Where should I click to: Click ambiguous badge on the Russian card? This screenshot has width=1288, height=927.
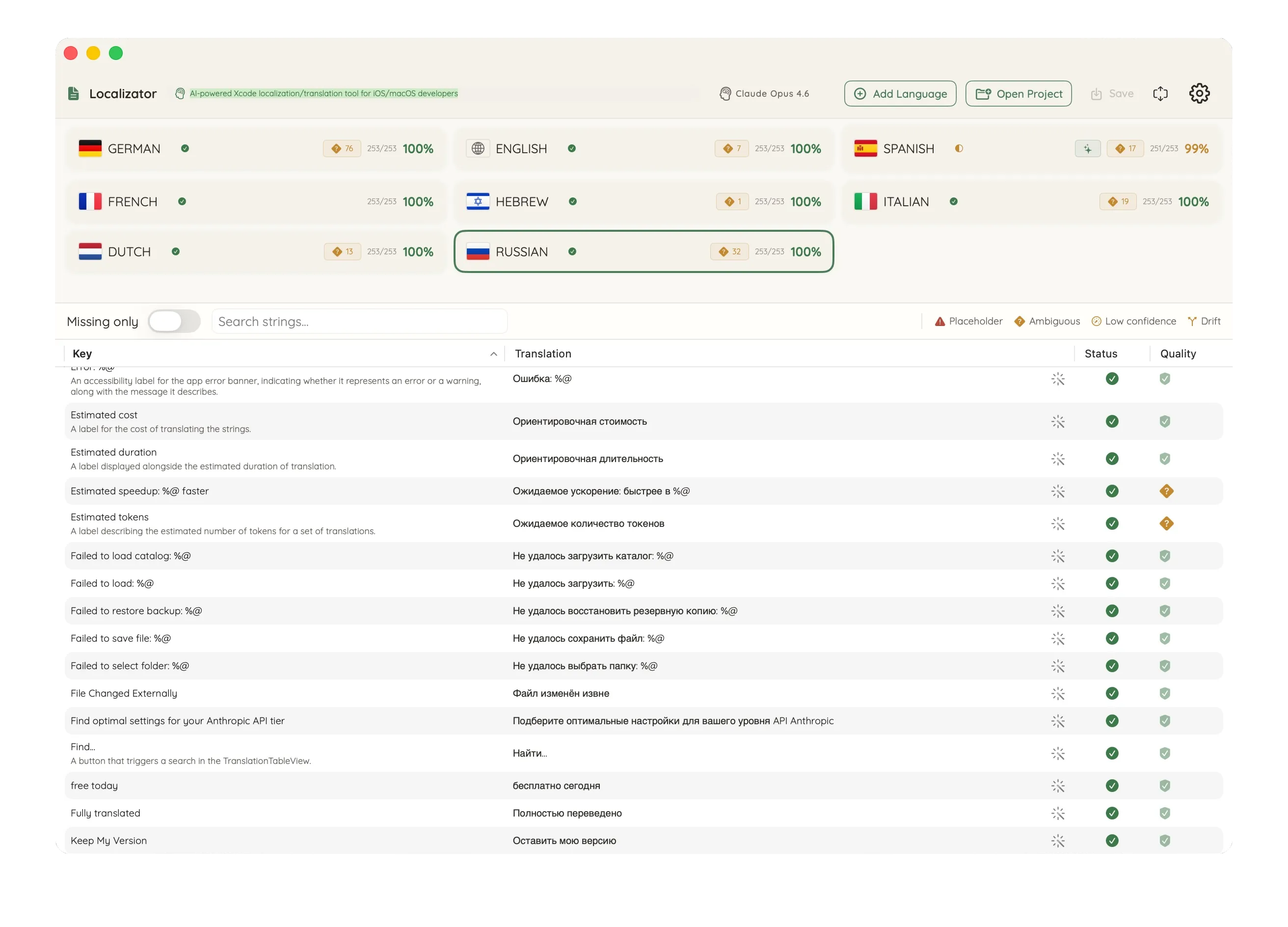click(729, 251)
